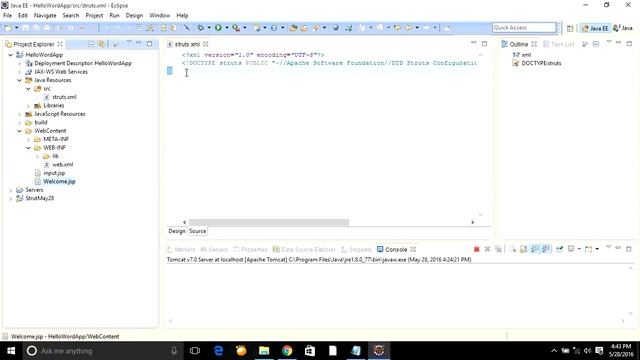Viewport: 640px width, 360px height.
Task: Select struts.xml in Project Explorer
Action: click(x=64, y=97)
